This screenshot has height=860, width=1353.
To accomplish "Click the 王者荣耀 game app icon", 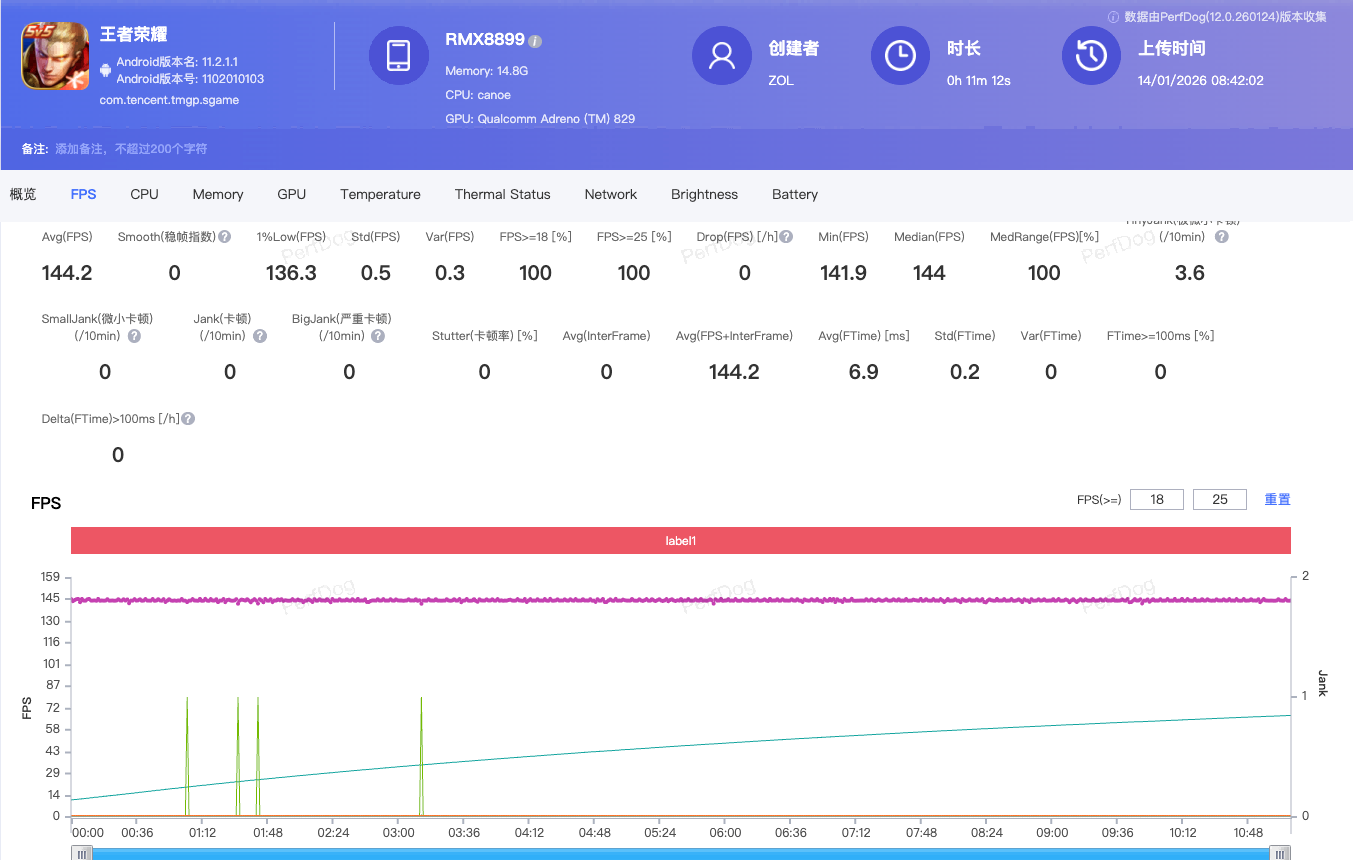I will tap(55, 55).
